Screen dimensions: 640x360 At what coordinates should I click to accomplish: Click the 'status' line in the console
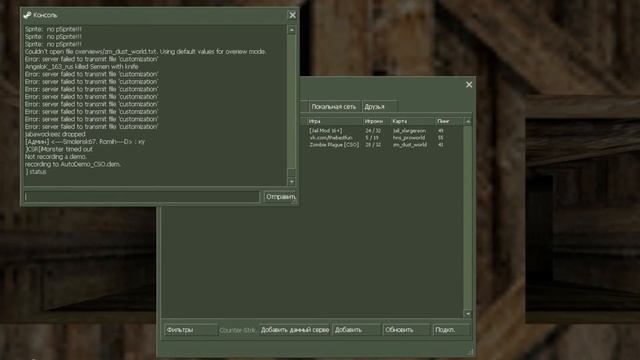[36, 172]
